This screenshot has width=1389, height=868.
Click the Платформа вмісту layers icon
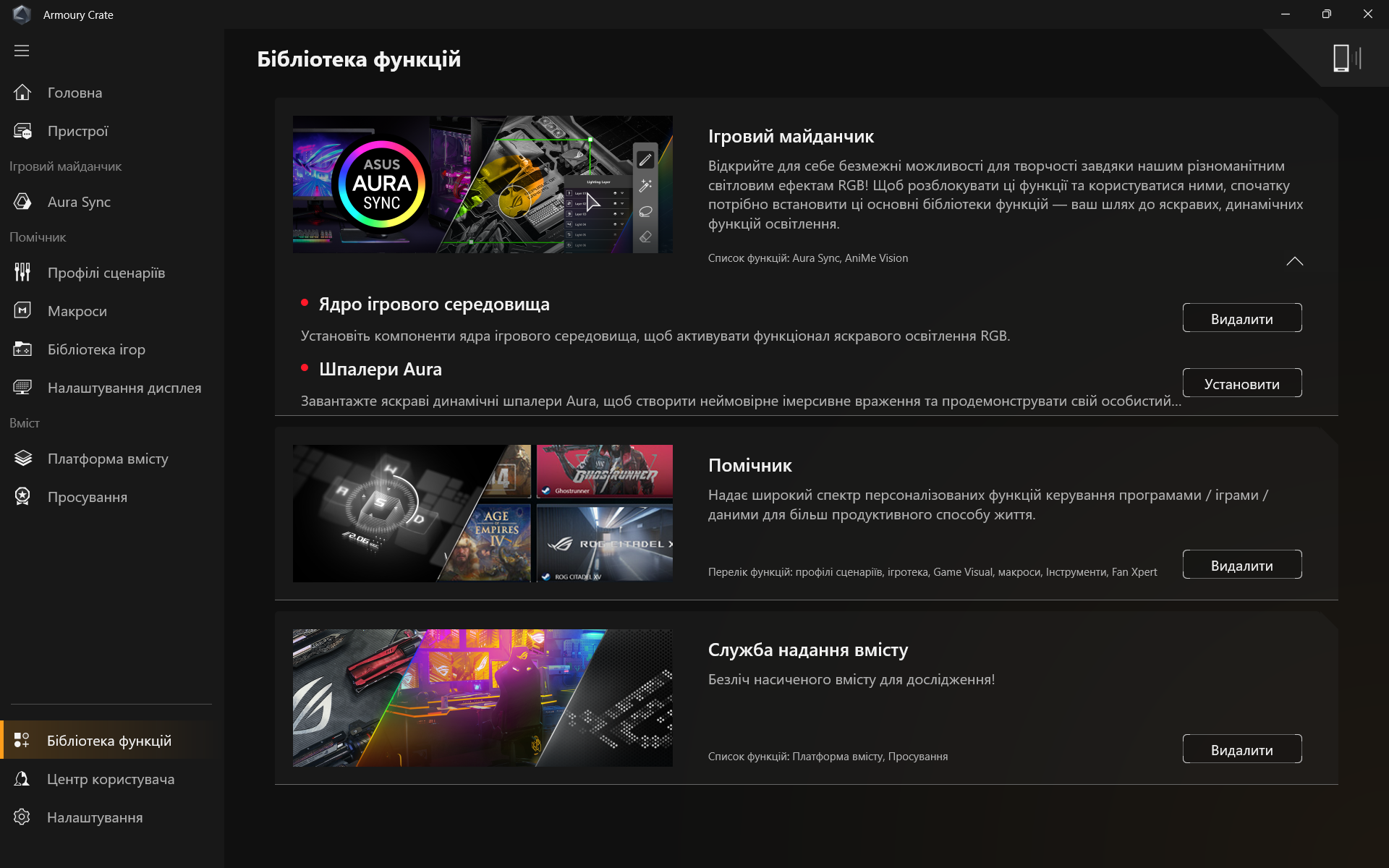[x=22, y=459]
